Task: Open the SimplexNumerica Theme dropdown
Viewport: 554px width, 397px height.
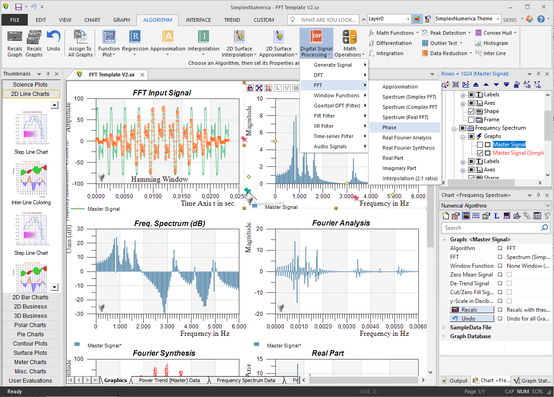Action: pyautogui.click(x=498, y=19)
